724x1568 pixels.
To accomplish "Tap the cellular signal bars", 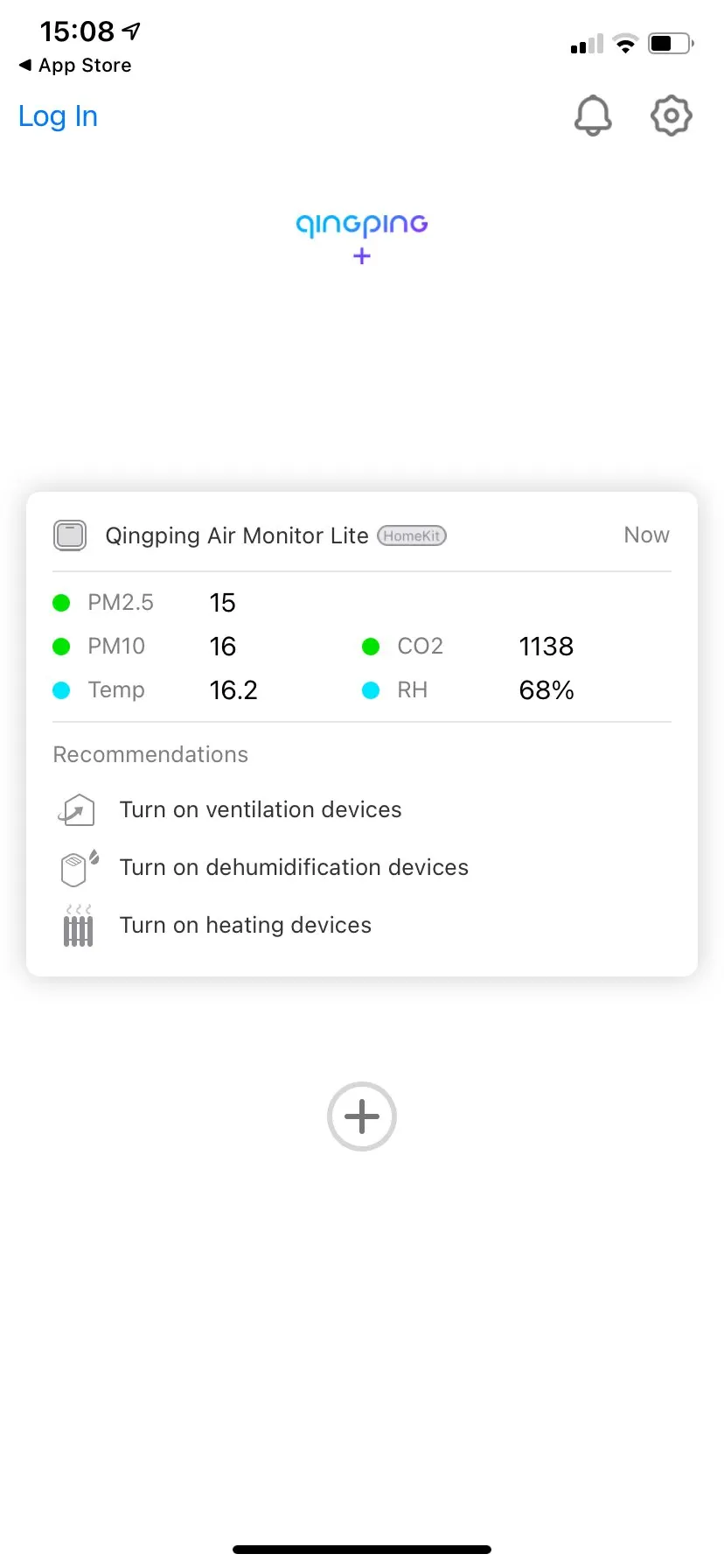I will point(587,44).
